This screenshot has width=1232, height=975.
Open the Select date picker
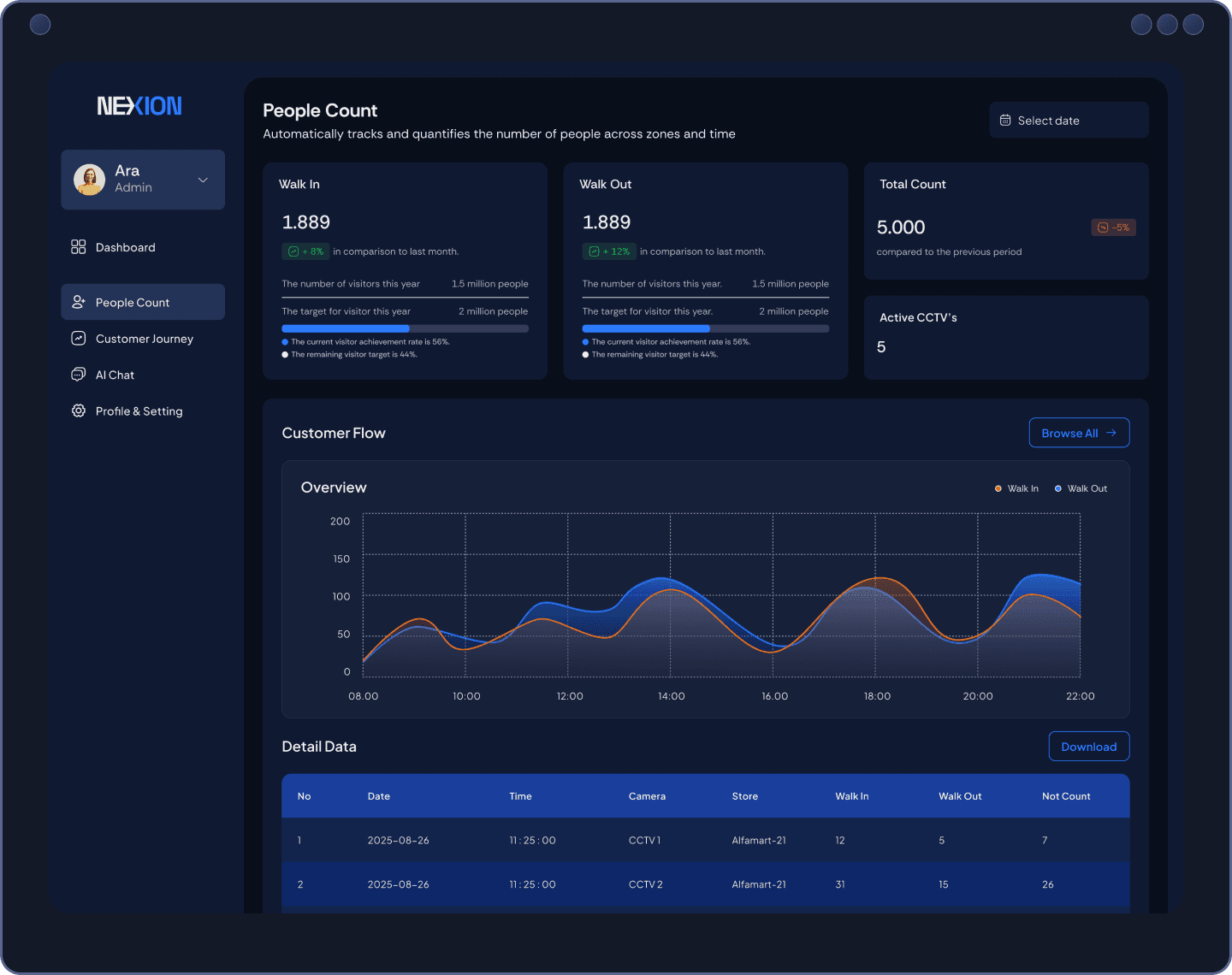1069,120
